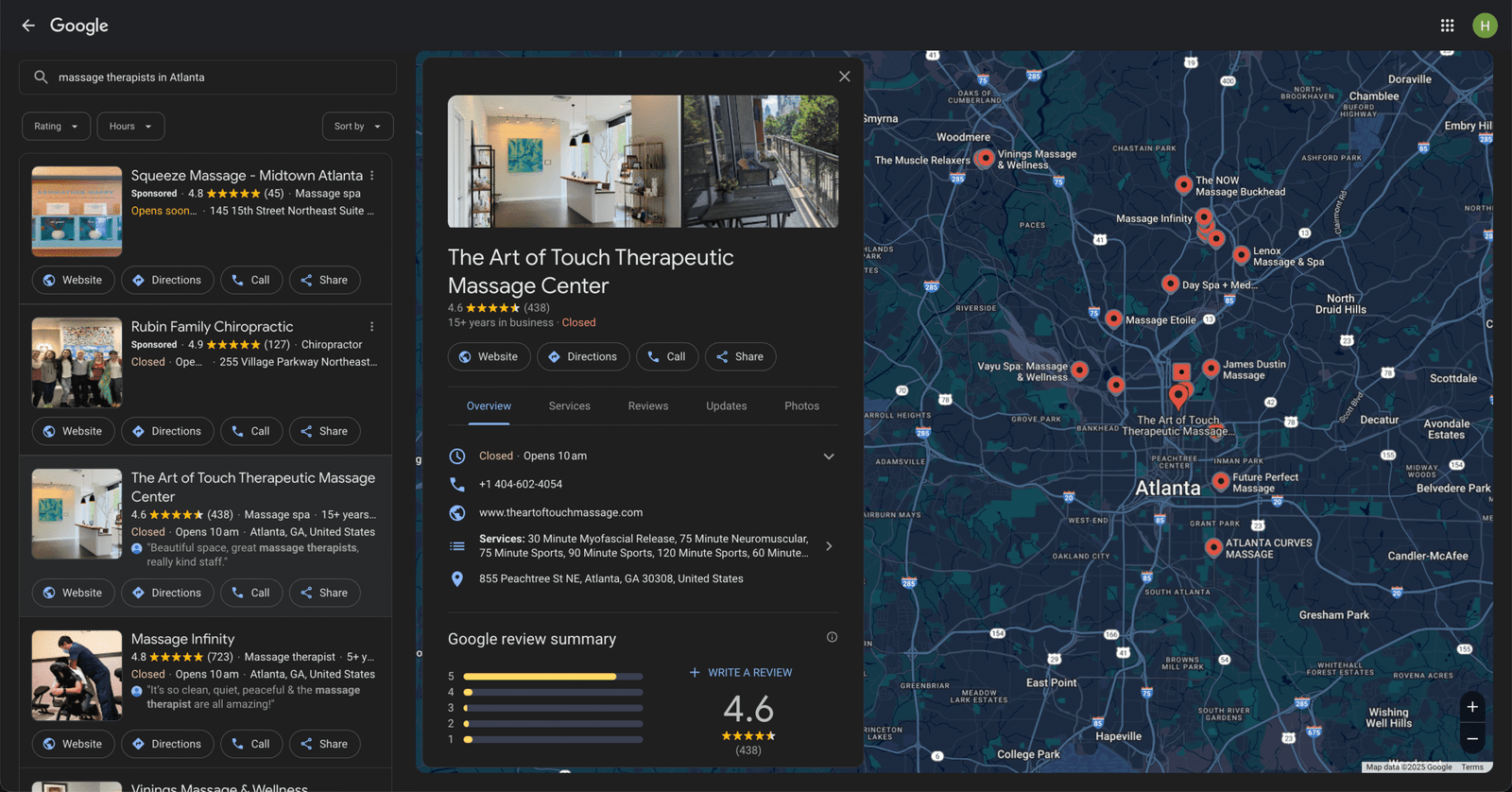Open the Reviews tab
The height and width of the screenshot is (792, 1512).
(648, 406)
